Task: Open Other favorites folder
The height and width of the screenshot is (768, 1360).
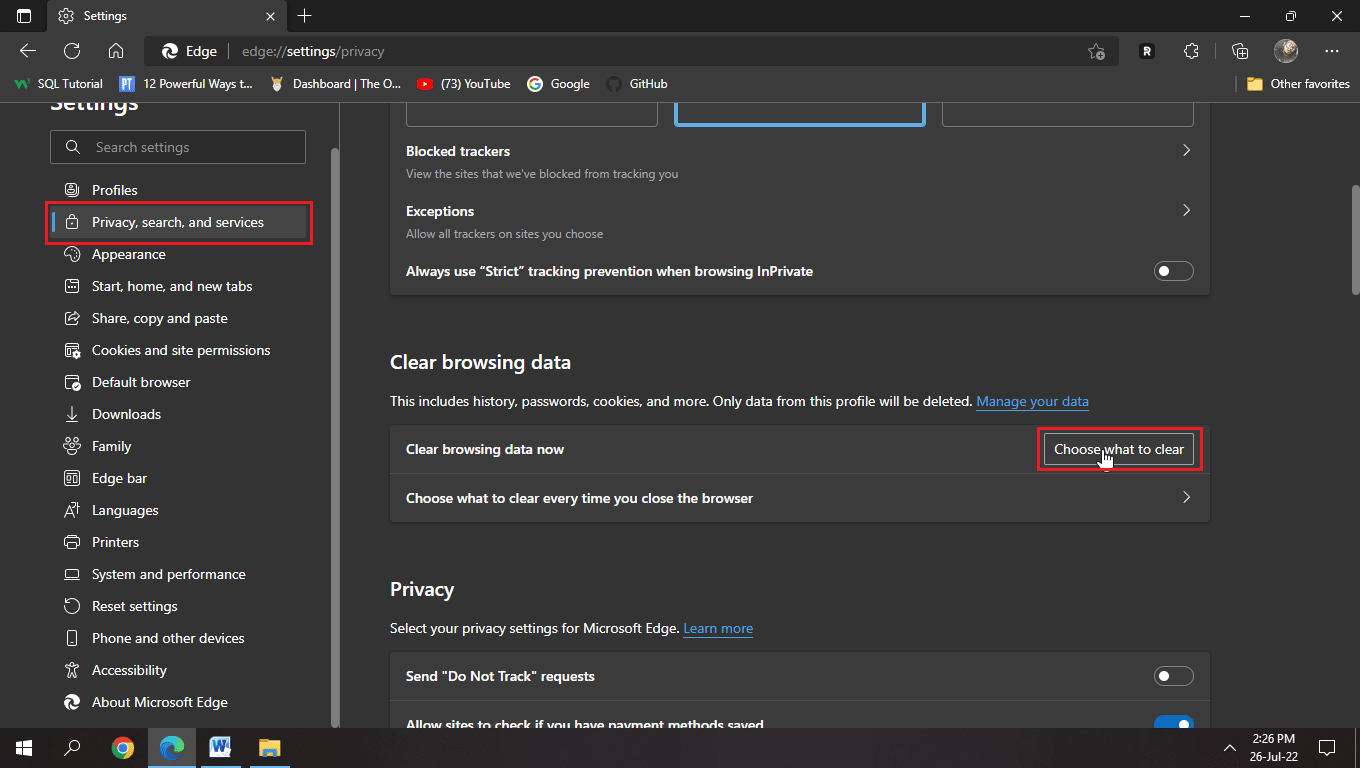Action: coord(1298,84)
